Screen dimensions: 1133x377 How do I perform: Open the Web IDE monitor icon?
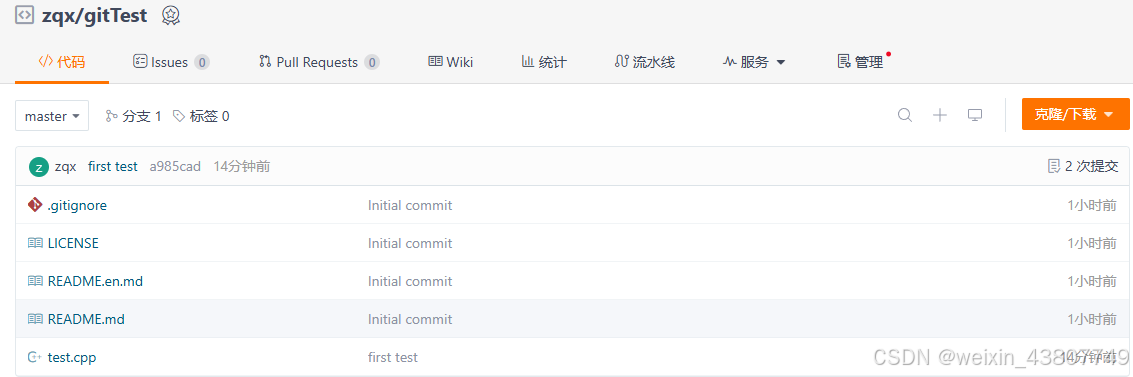click(975, 115)
